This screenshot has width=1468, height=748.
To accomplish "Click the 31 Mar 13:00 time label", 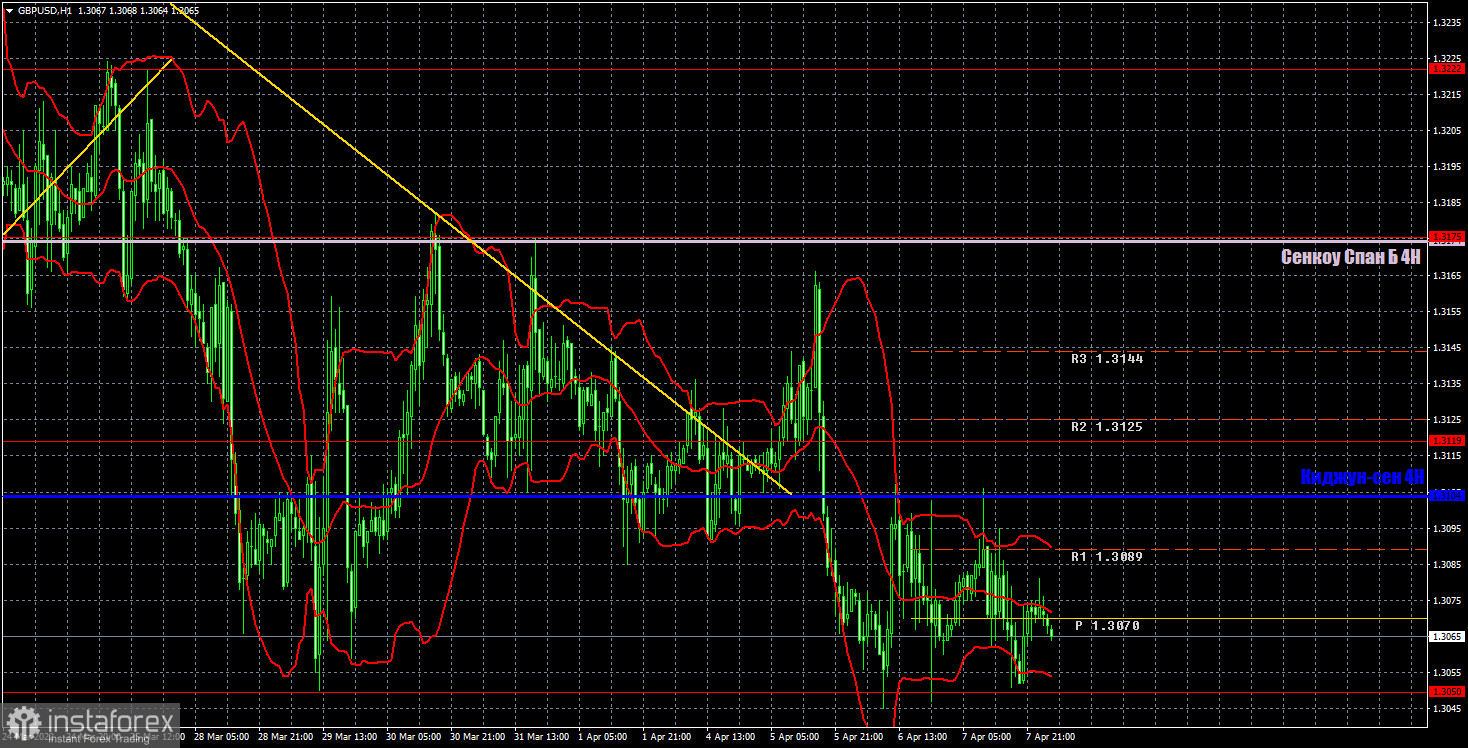I will [542, 737].
